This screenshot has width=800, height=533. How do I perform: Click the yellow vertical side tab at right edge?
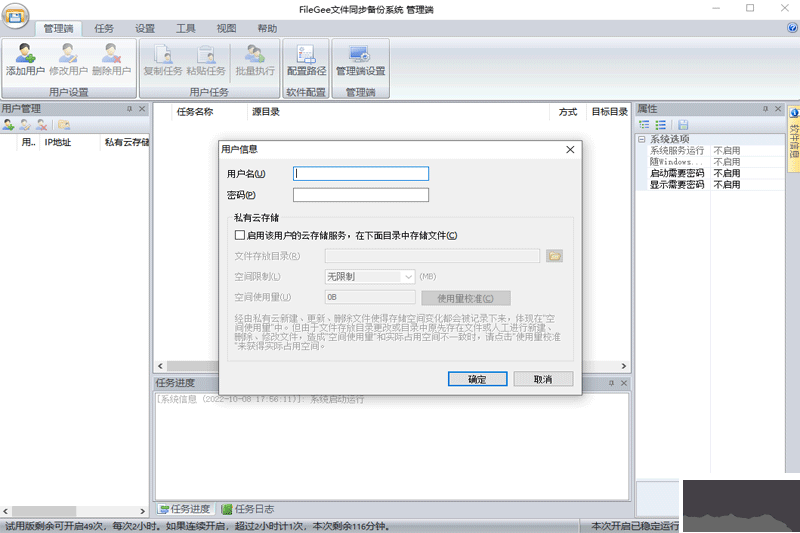[x=794, y=138]
